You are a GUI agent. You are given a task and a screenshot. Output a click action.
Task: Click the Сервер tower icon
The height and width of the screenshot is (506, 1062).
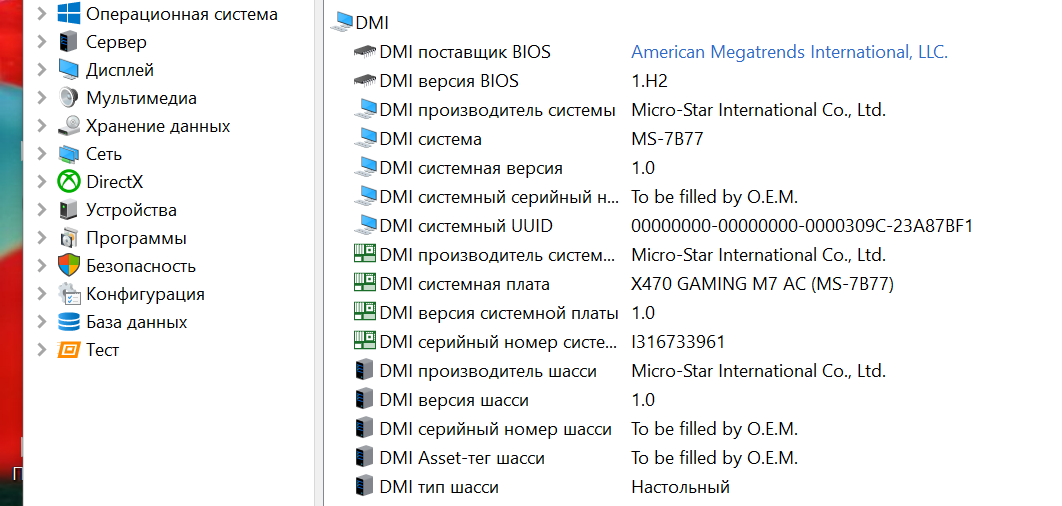(x=68, y=42)
